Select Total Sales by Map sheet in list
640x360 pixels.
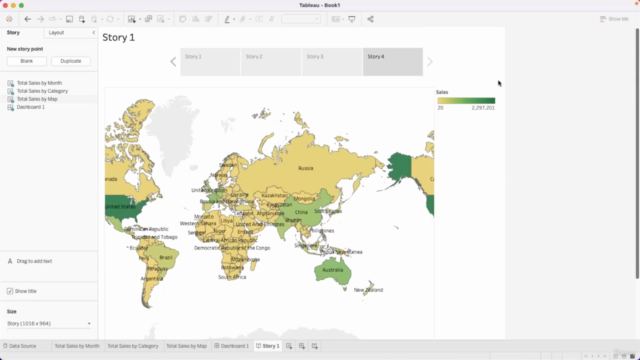37,99
